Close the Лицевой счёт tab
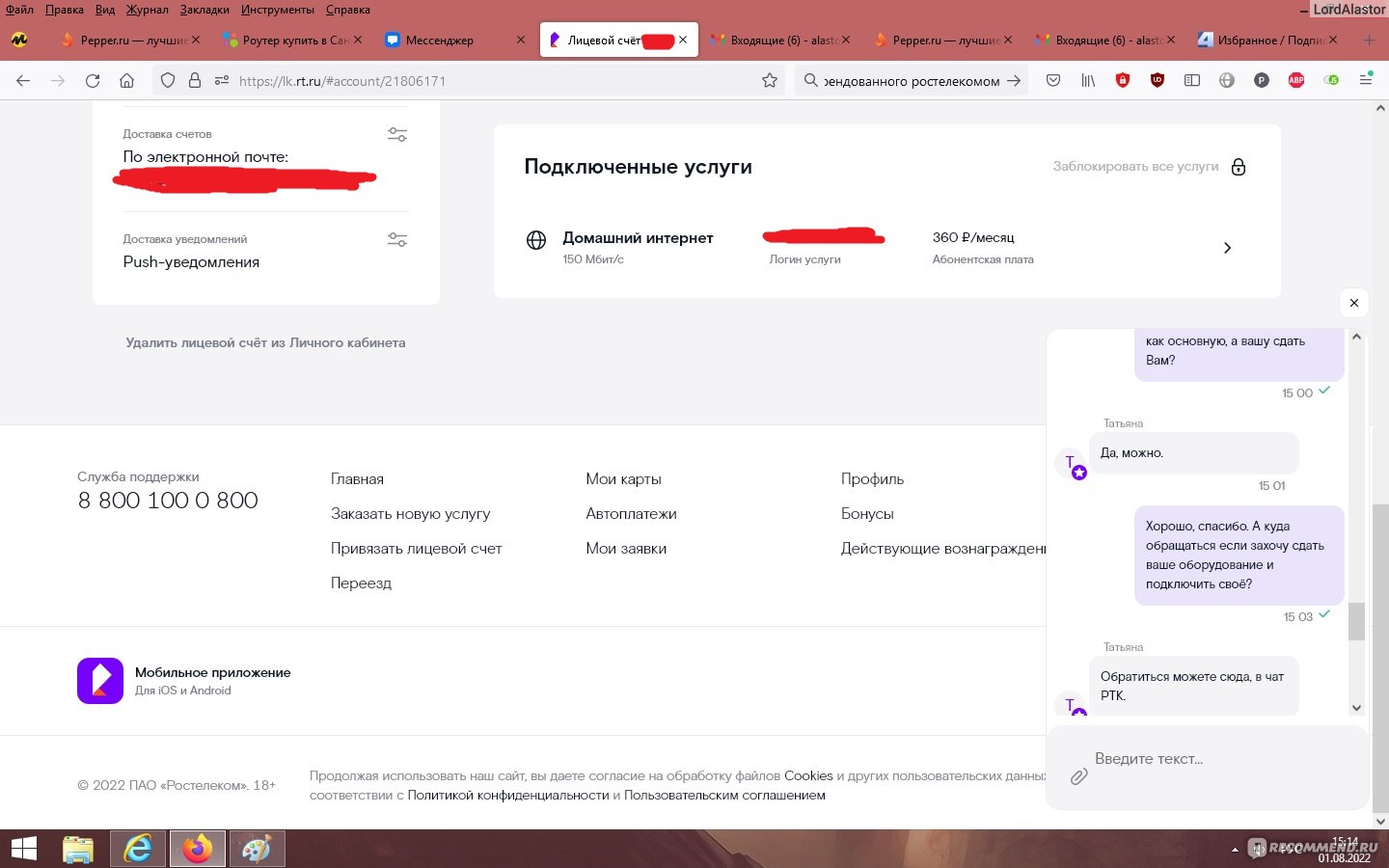1389x868 pixels. (683, 41)
